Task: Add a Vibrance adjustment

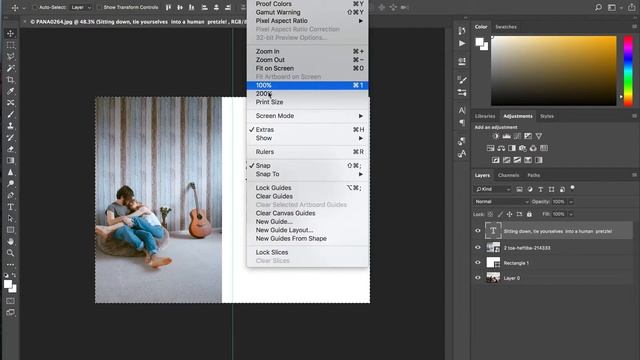Action: point(539,136)
